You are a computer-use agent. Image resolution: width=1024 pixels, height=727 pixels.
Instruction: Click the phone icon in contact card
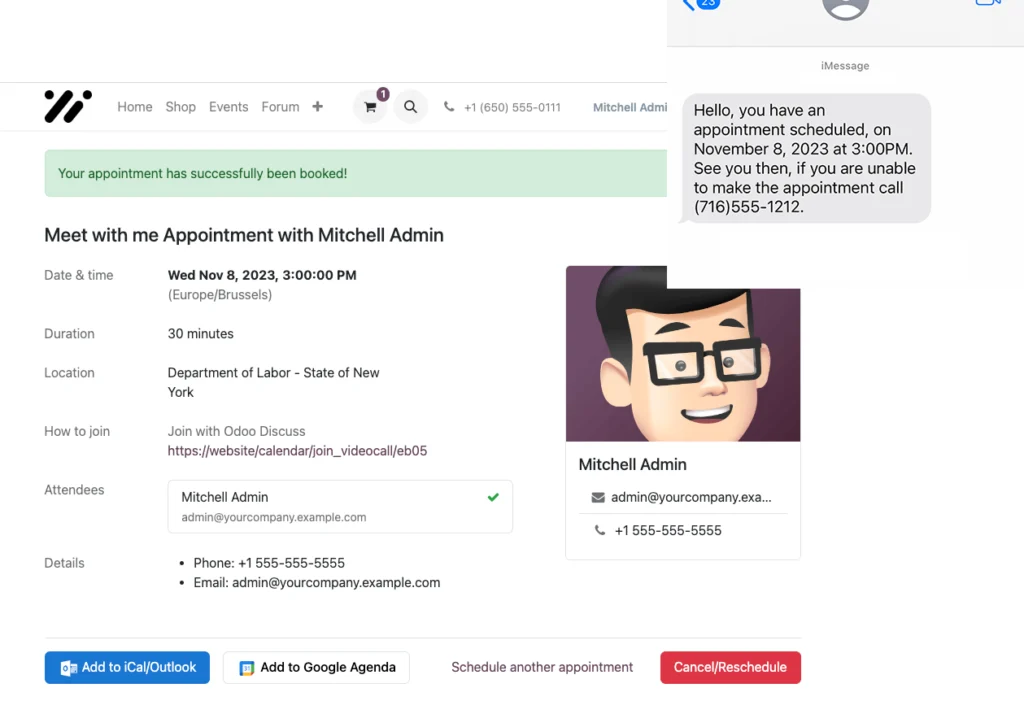pyautogui.click(x=599, y=531)
